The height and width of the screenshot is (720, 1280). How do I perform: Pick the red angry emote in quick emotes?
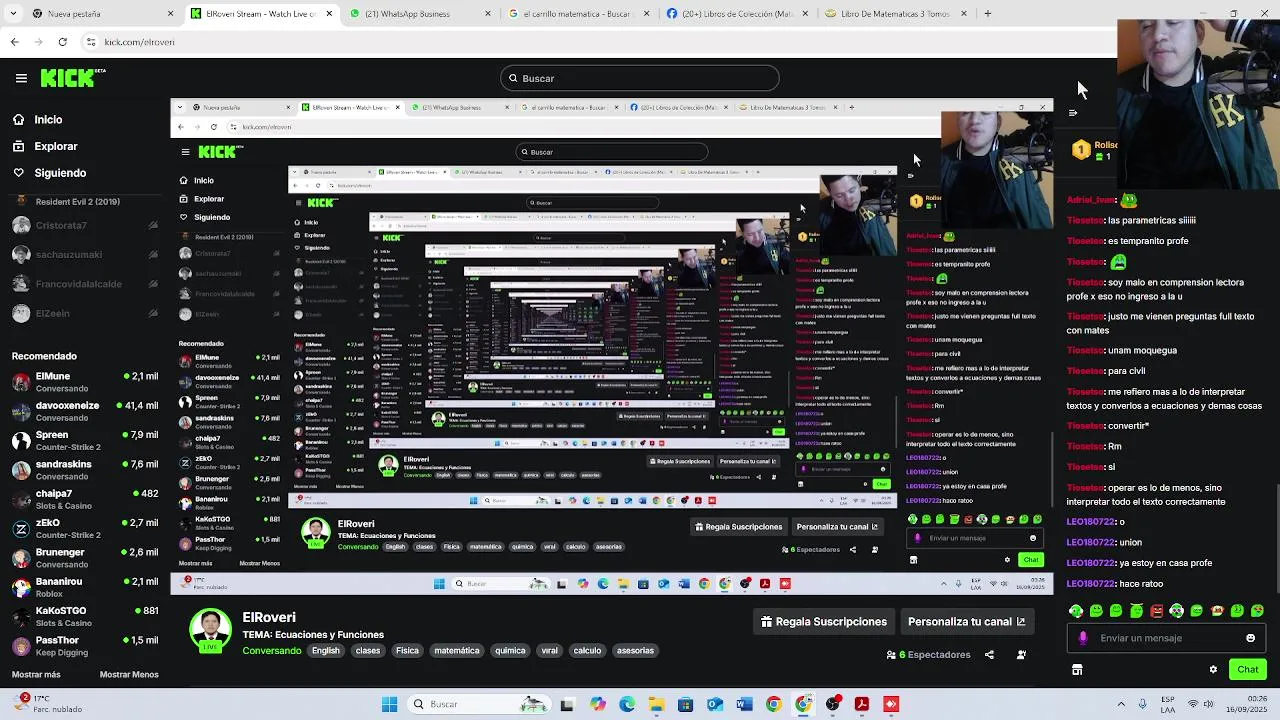coord(1157,611)
